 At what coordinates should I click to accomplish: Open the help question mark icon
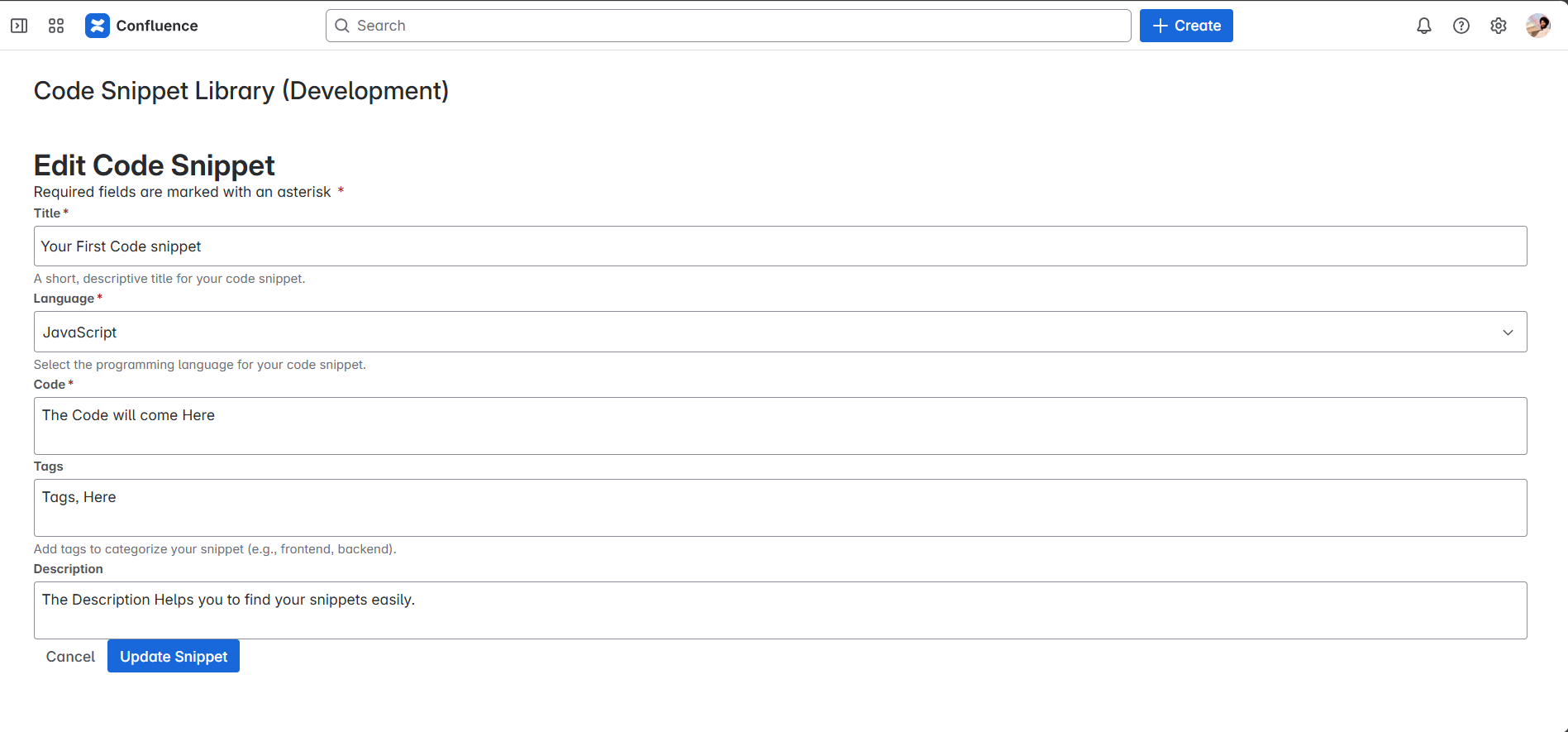(1461, 26)
